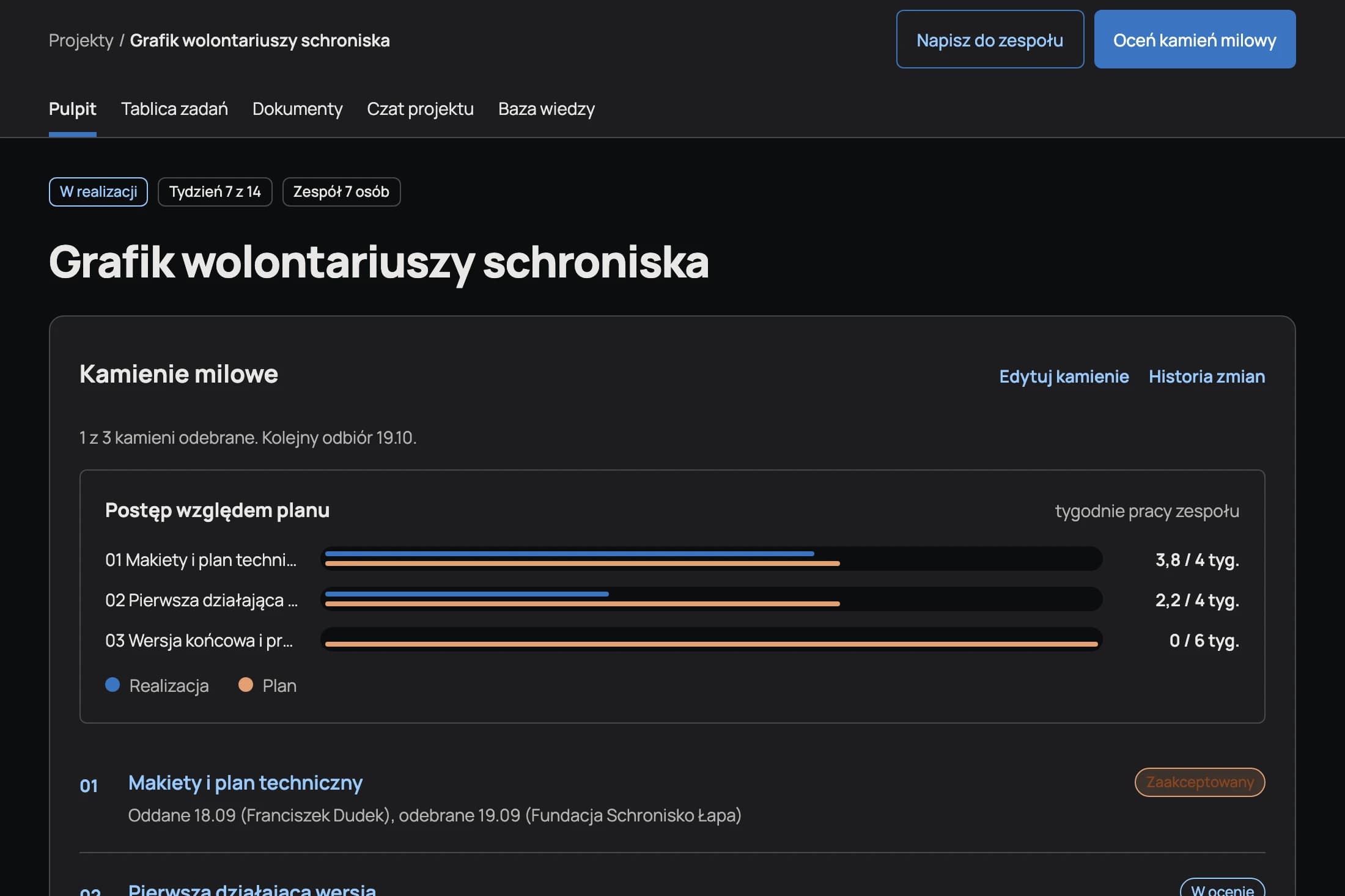Click the '0 / 6 tyg.' value
This screenshot has height=896, width=1345.
[x=1204, y=641]
